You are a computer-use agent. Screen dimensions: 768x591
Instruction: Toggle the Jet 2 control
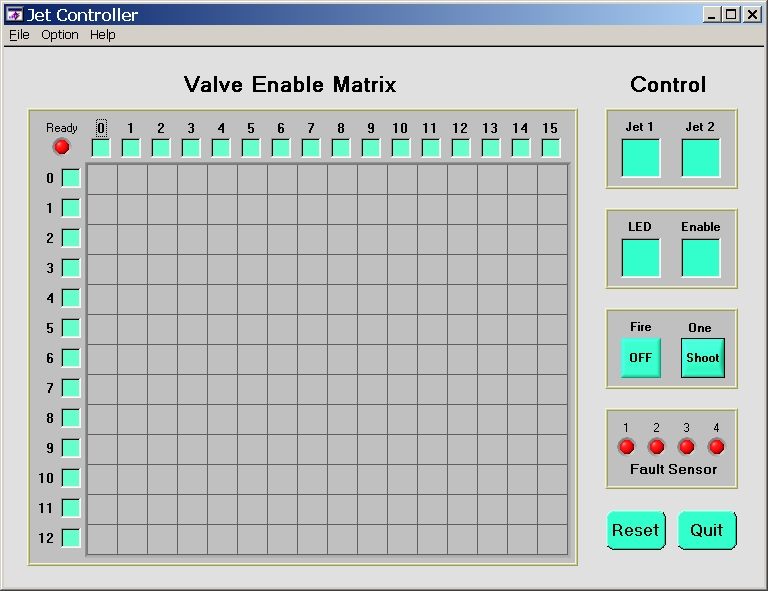pyautogui.click(x=700, y=158)
